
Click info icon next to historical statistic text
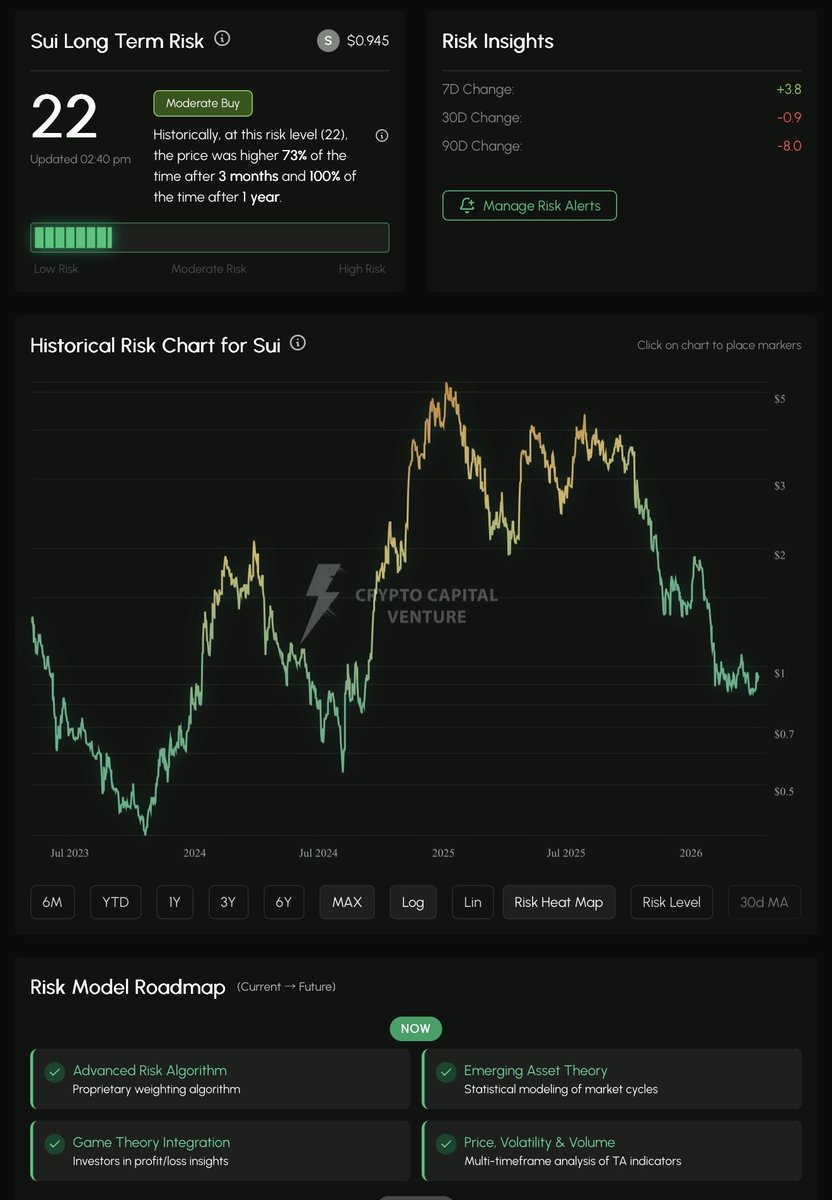381,136
